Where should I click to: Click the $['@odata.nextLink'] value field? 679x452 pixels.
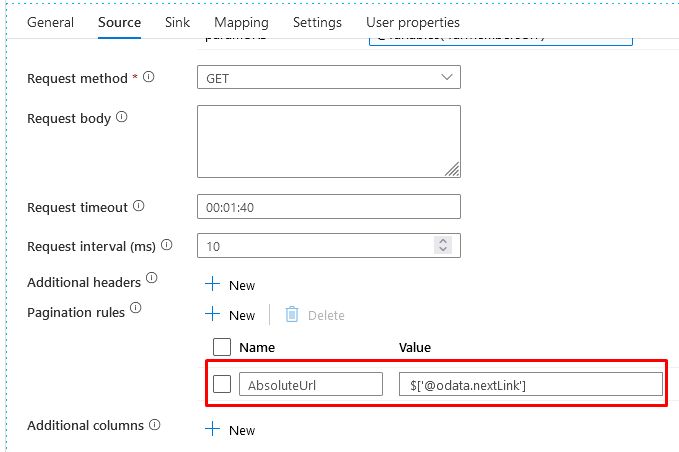click(x=530, y=384)
